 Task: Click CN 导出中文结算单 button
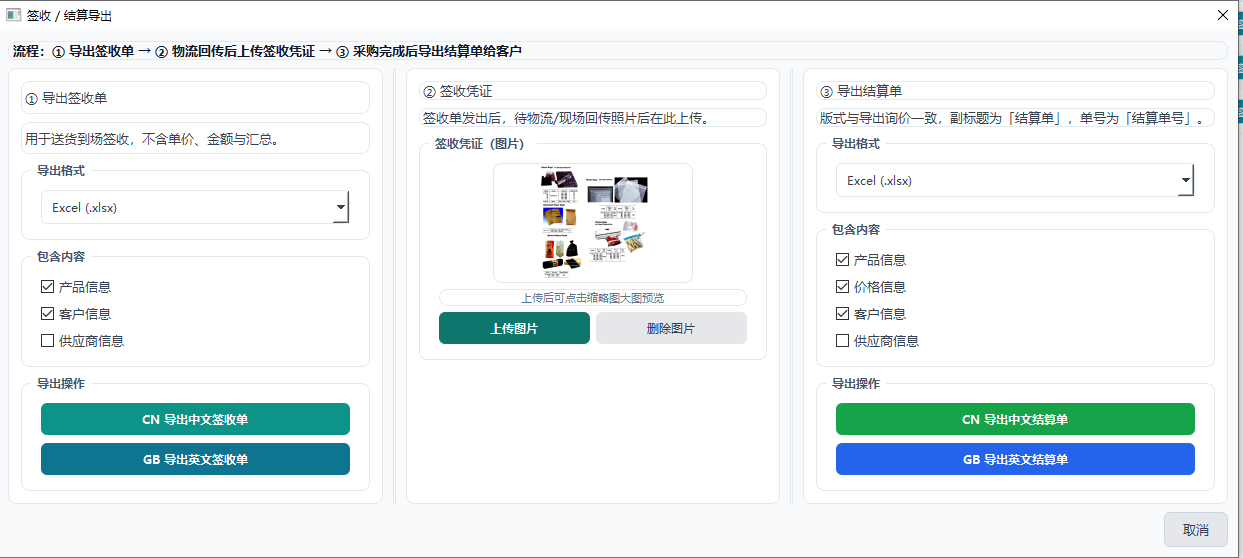(x=1015, y=419)
